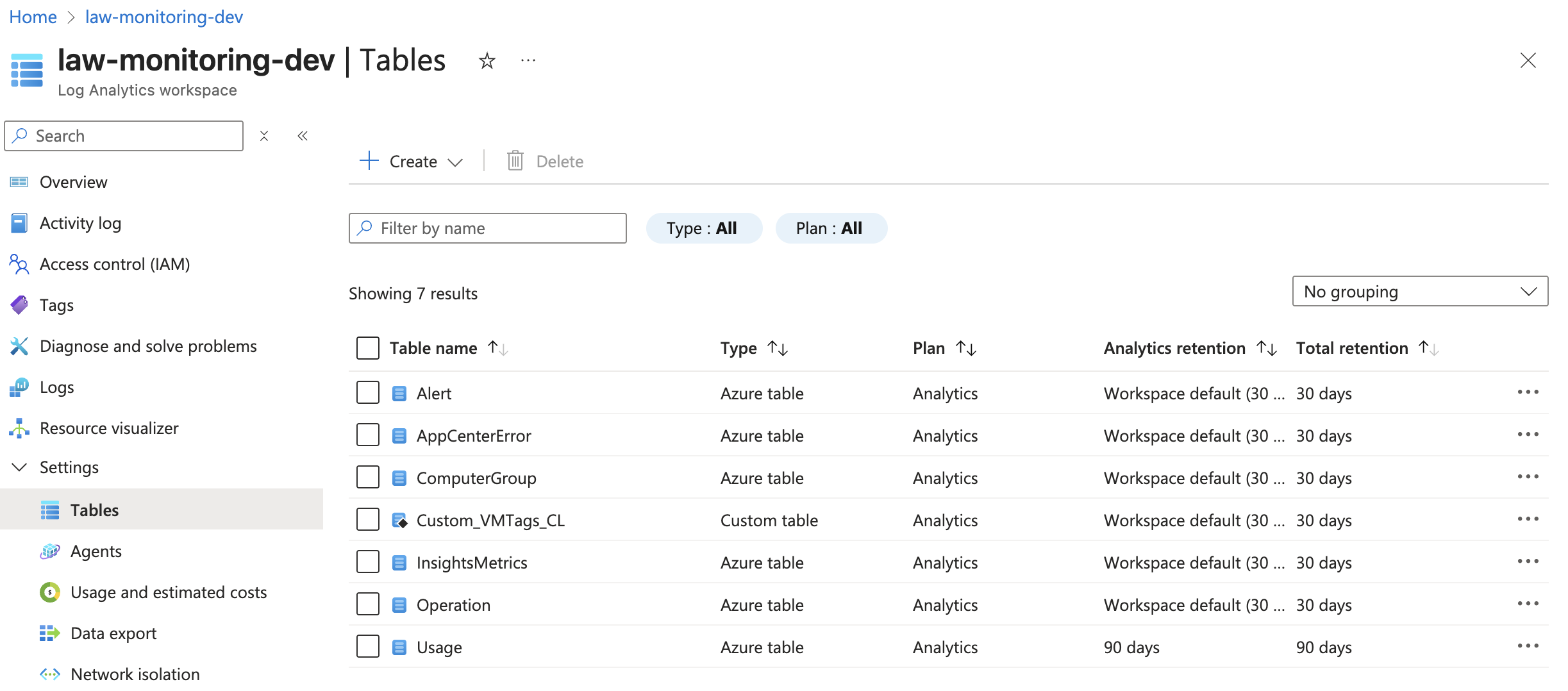This screenshot has height=691, width=1568.
Task: Open the Create dropdown menu
Action: click(411, 161)
